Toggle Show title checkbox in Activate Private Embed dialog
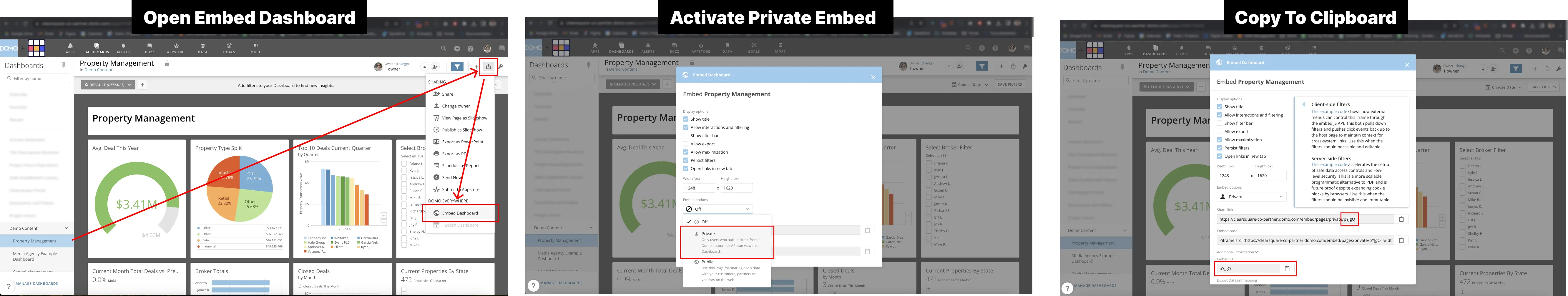1568x296 pixels. pos(685,119)
